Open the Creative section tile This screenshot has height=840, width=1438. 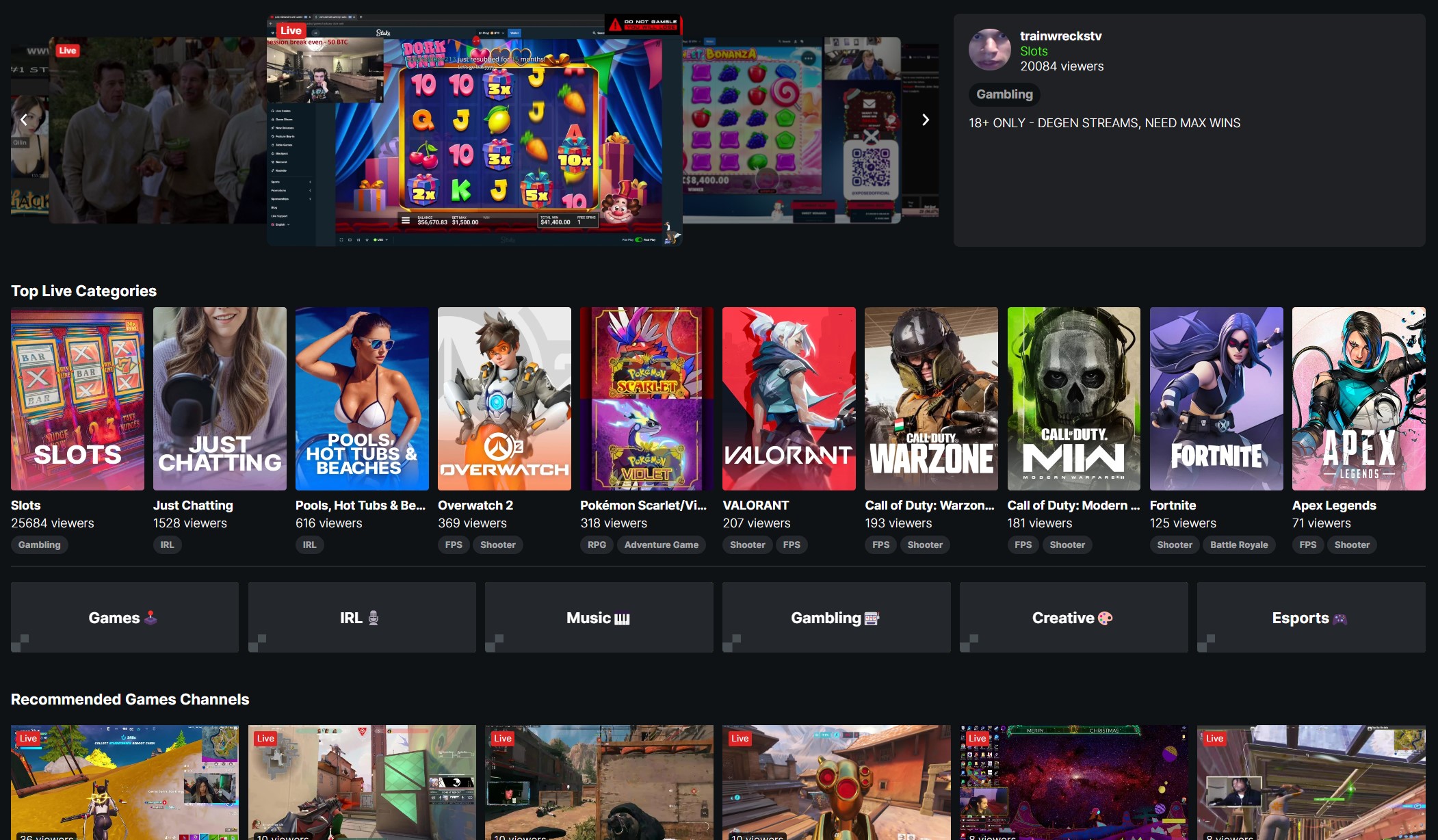tap(1074, 618)
